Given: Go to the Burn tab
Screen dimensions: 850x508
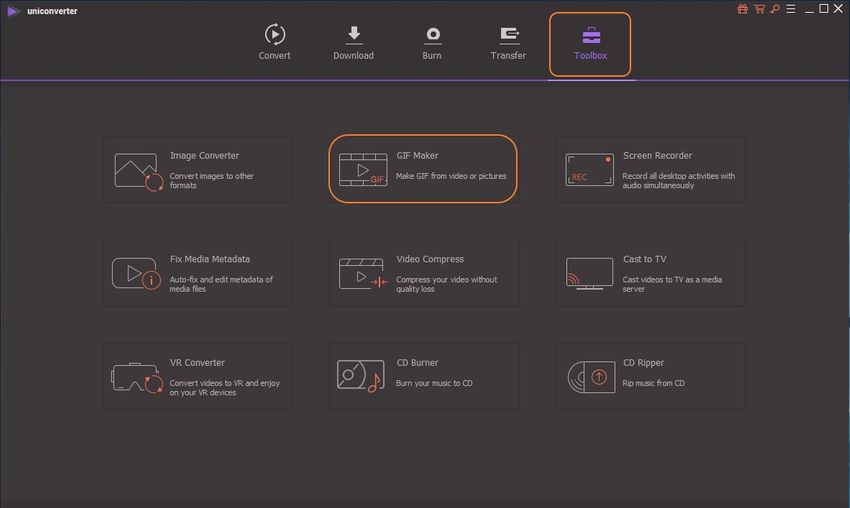Looking at the screenshot, I should tap(432, 43).
